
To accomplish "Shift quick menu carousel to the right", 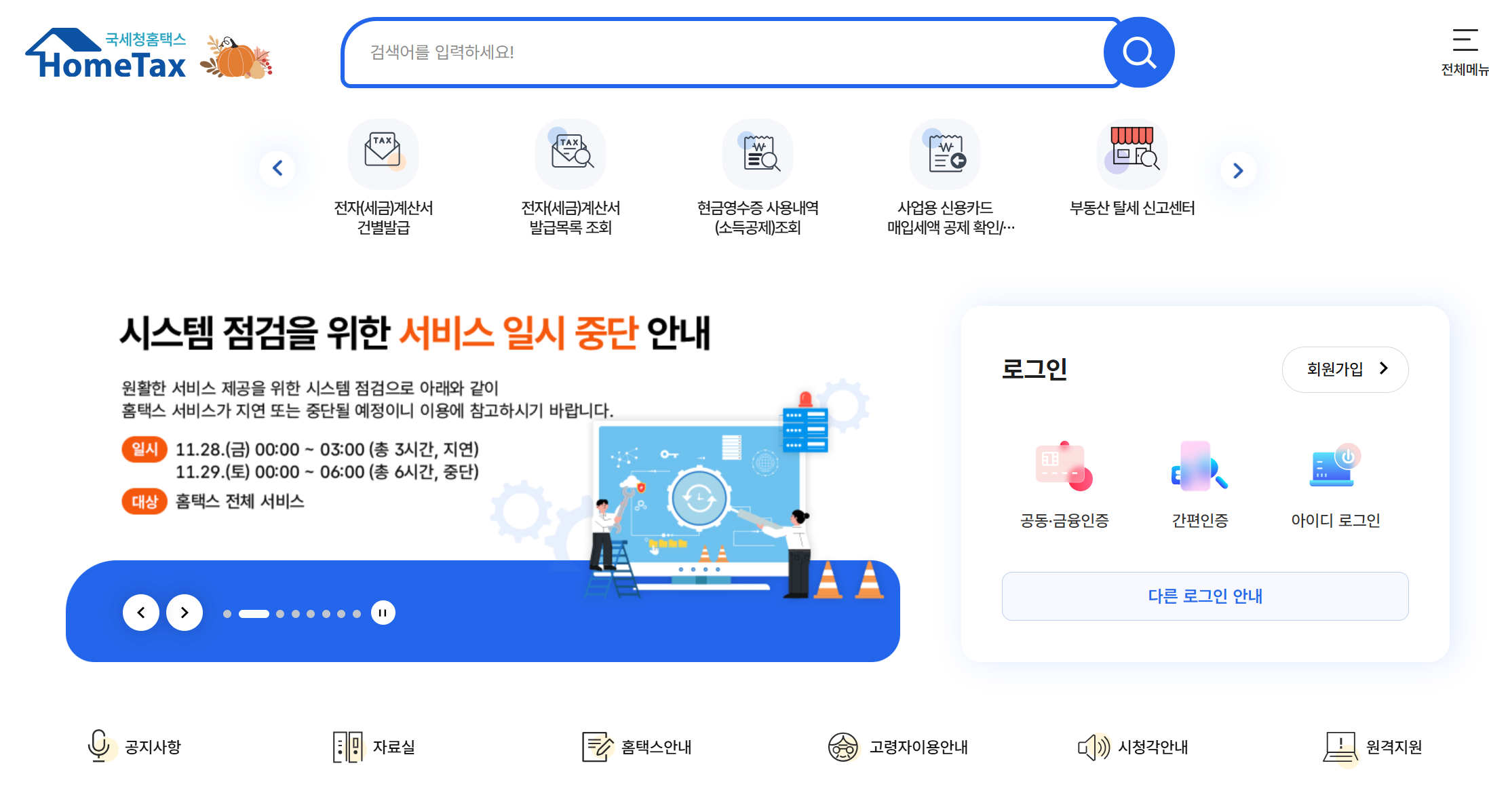I will (1238, 170).
